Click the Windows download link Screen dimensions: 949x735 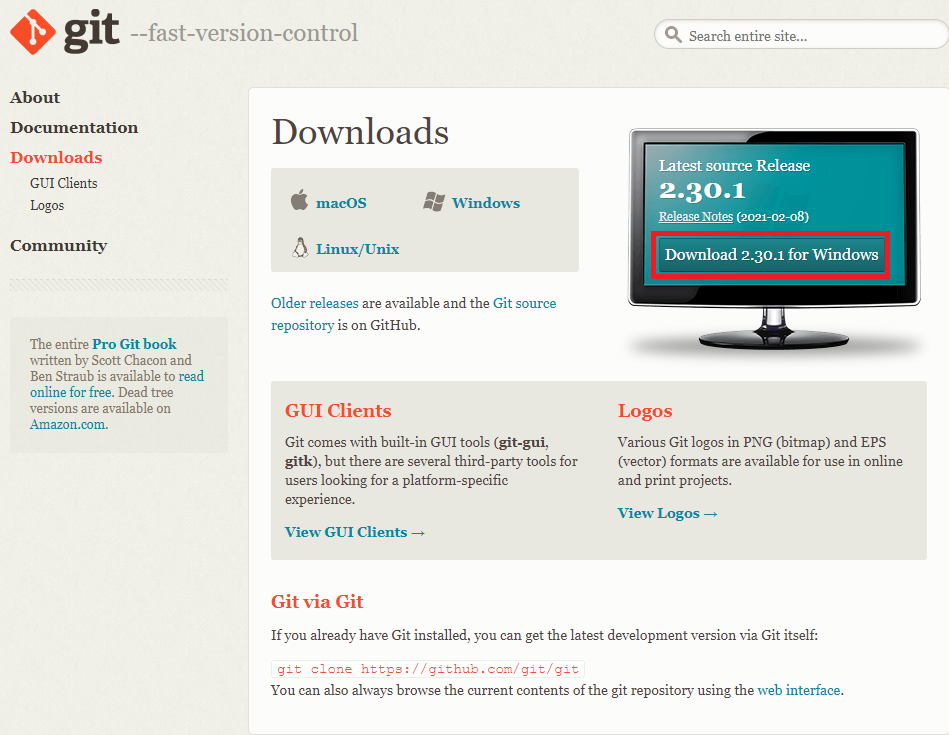(486, 203)
